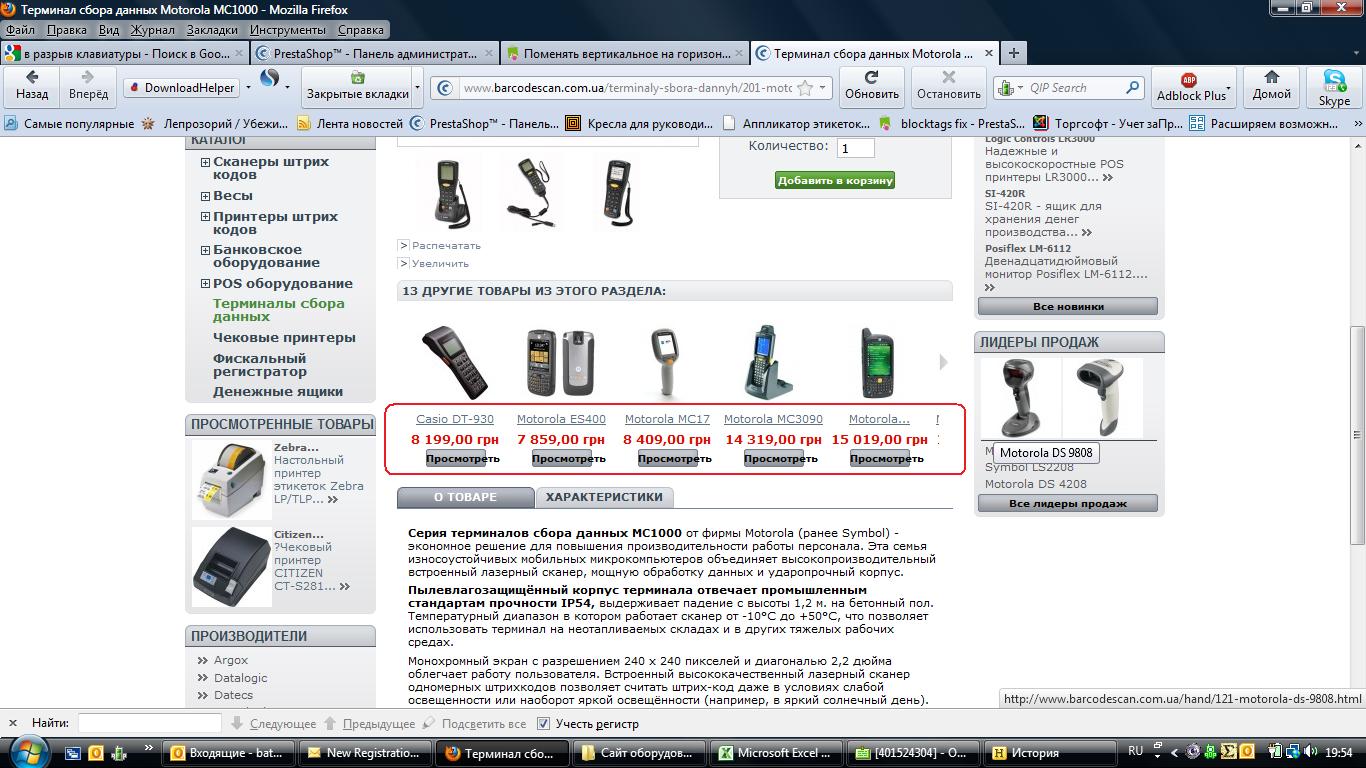
Task: Click the swirl icon next to DownloadHelper
Action: point(269,80)
